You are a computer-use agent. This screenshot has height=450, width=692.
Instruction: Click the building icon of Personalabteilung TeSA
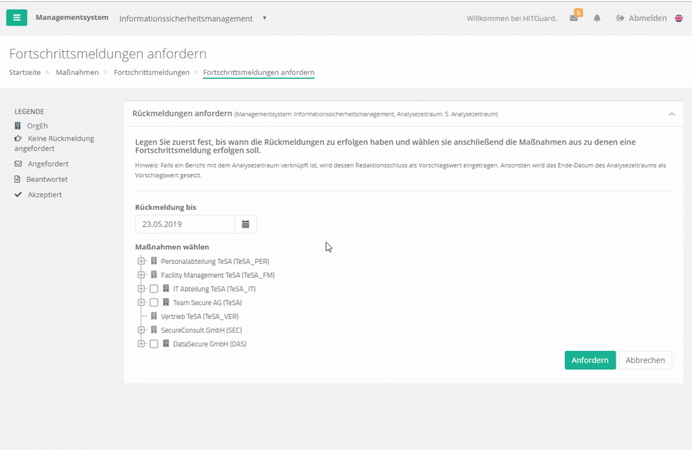pyautogui.click(x=154, y=261)
